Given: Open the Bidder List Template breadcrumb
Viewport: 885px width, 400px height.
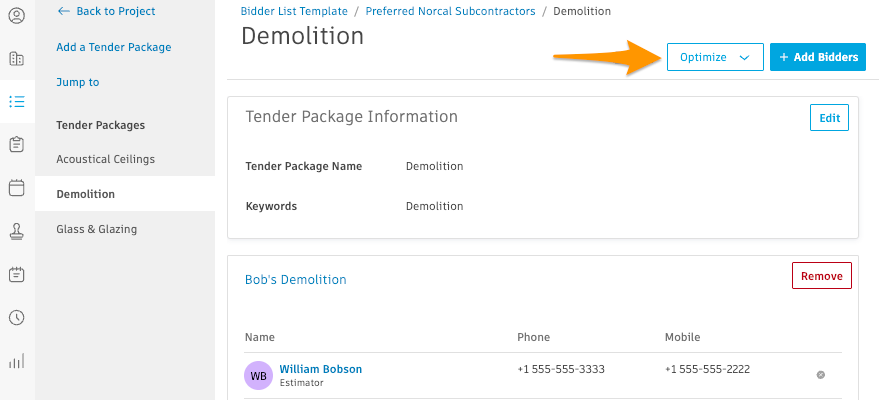Looking at the screenshot, I should [x=294, y=11].
